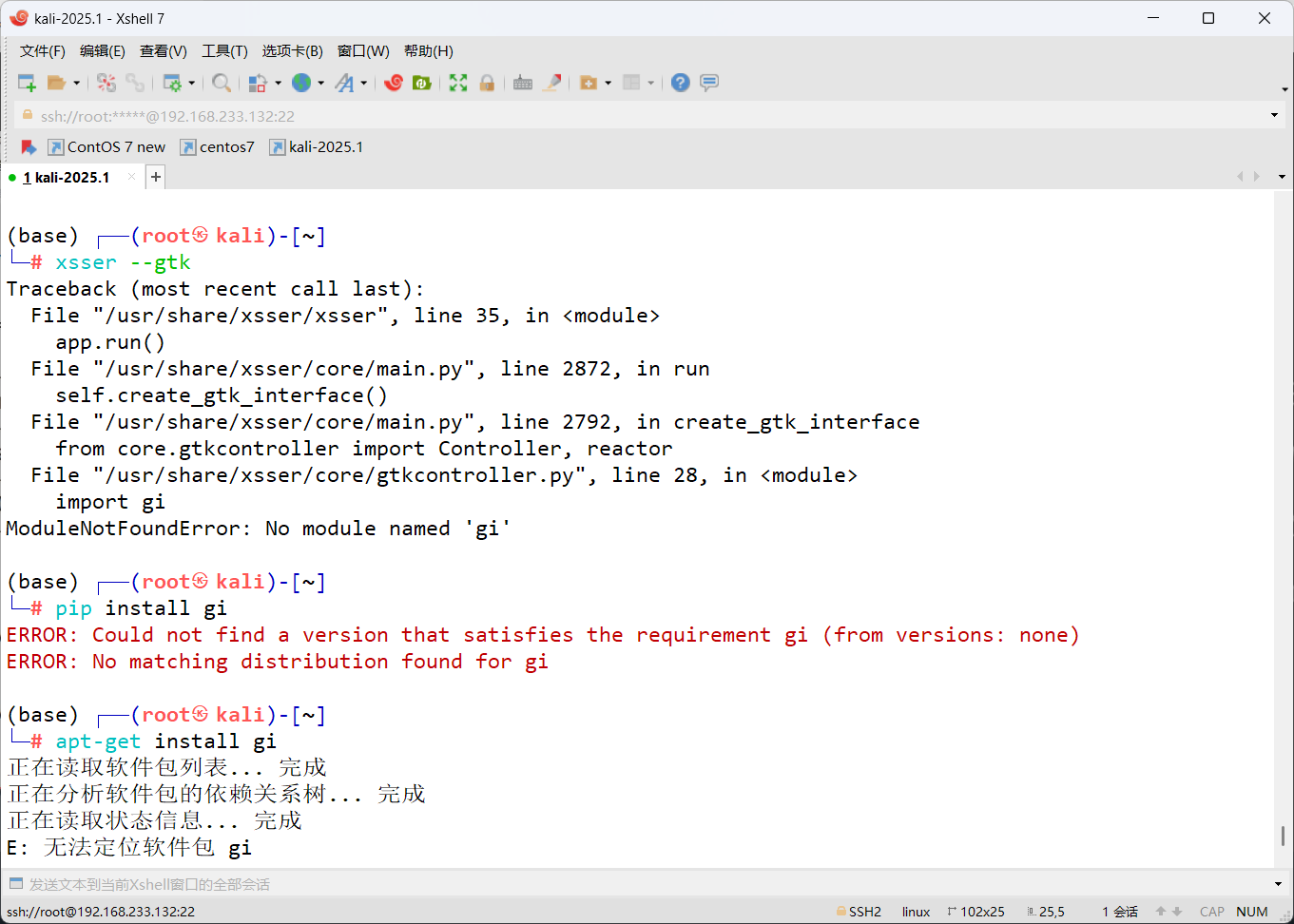Click the SSH2 status bar entry
Viewport: 1294px width, 924px height.
tap(859, 912)
